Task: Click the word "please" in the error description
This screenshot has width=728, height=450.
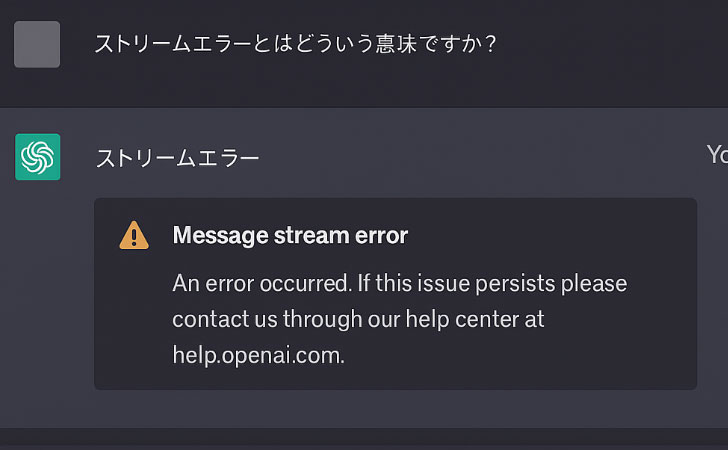Action: click(594, 283)
